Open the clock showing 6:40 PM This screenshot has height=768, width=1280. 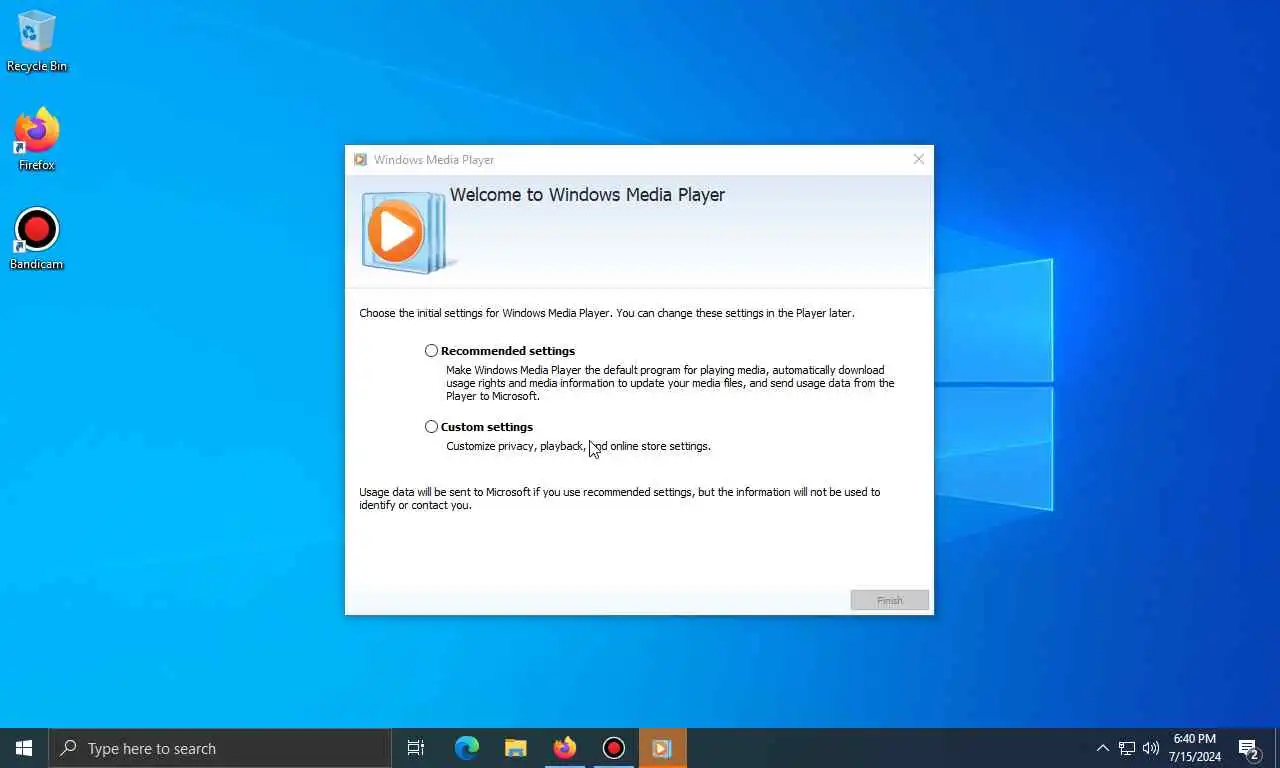pos(1195,748)
